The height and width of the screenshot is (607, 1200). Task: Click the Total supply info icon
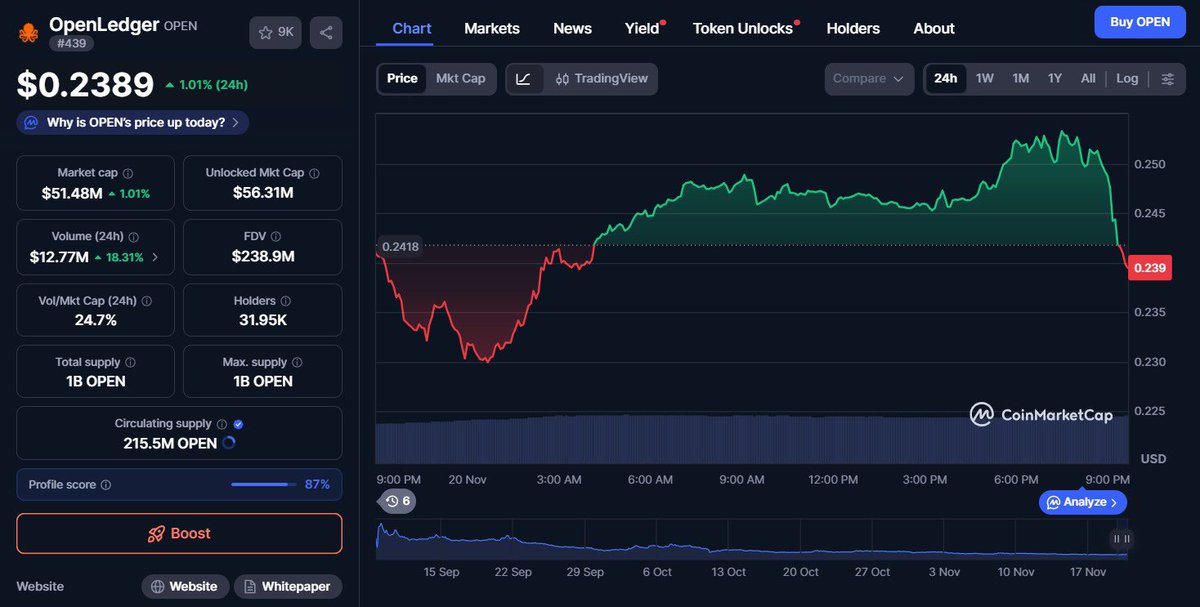click(x=130, y=363)
